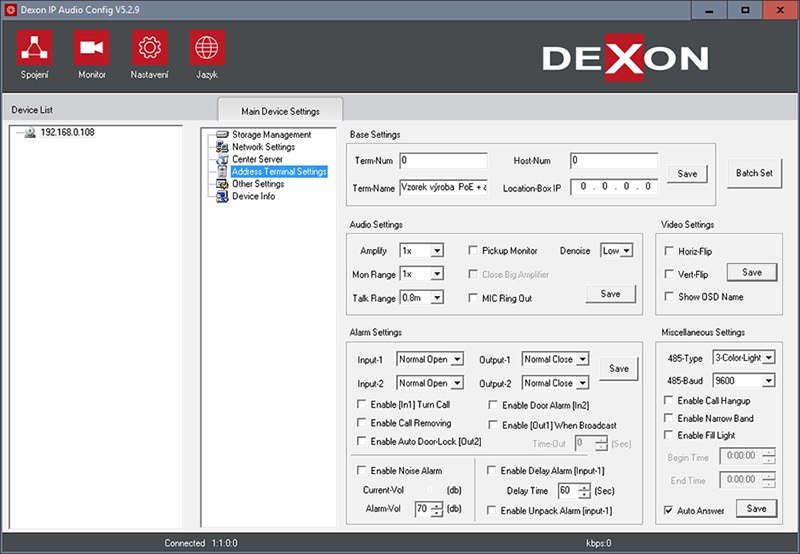Enable the Horiz-Flip checkbox
Viewport: 800px width, 554px height.
click(x=670, y=251)
